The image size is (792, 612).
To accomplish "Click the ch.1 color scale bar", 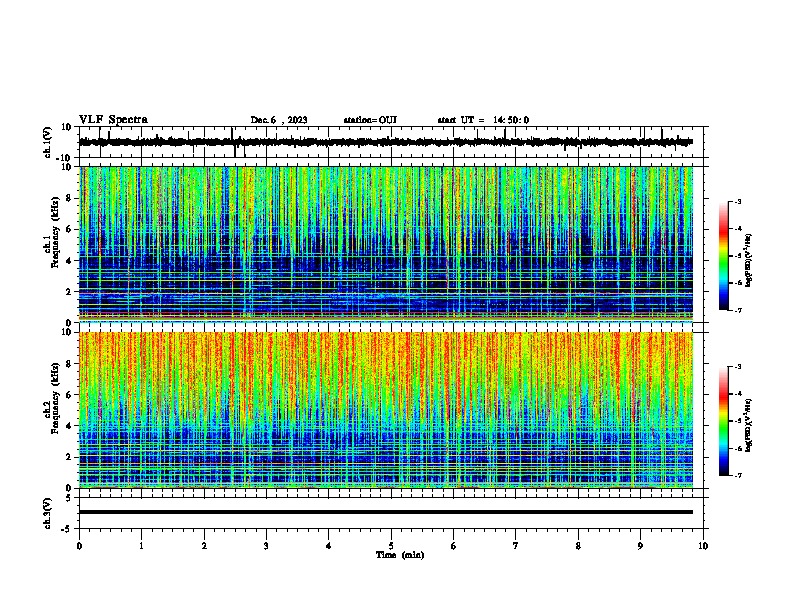I will coord(724,256).
